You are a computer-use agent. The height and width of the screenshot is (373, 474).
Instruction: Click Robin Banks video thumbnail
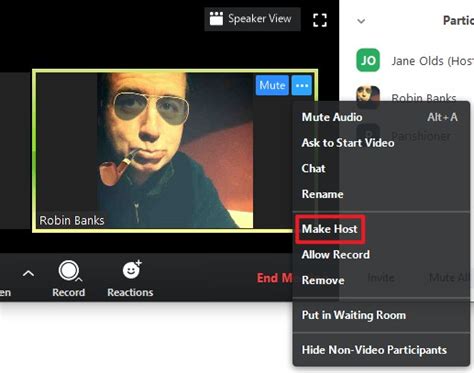click(x=175, y=150)
